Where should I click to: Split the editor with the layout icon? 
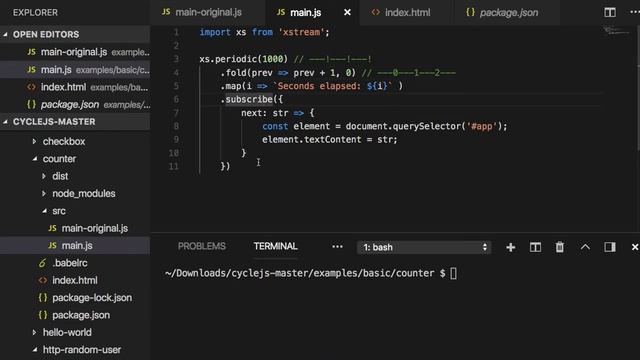pos(610,12)
